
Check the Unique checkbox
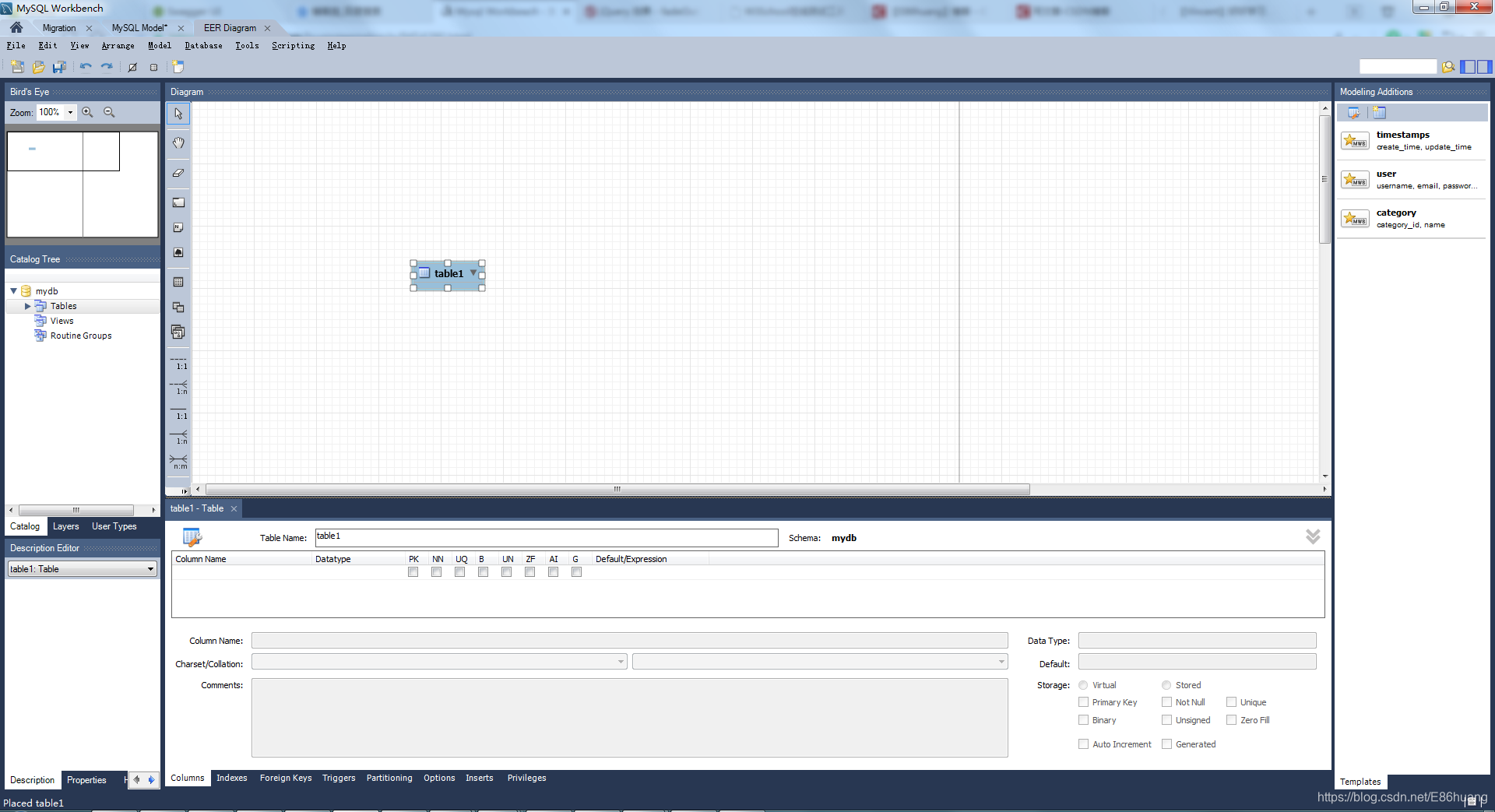click(x=1231, y=701)
